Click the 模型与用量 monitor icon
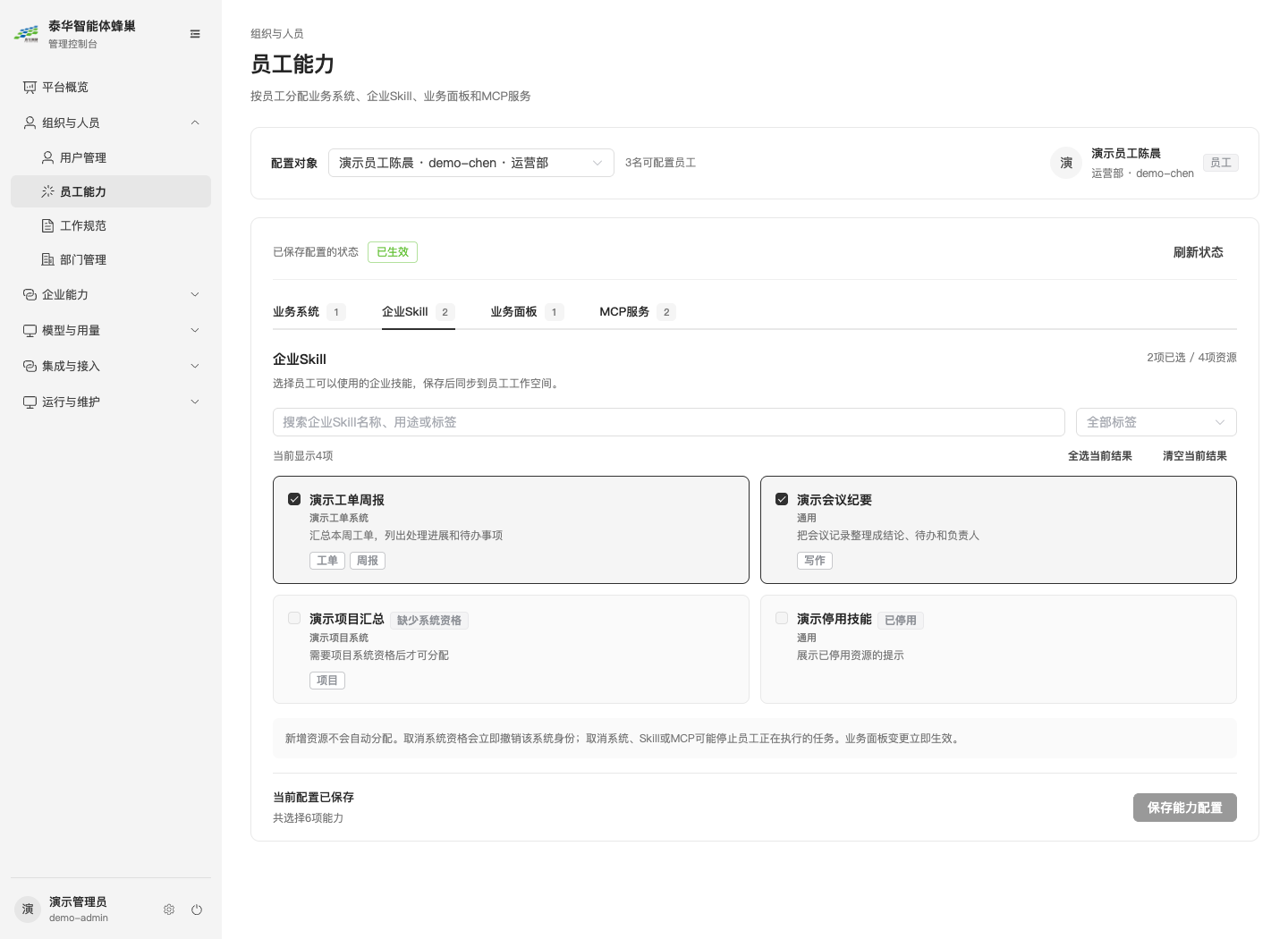Viewport: 1288px width, 939px height. coord(30,330)
